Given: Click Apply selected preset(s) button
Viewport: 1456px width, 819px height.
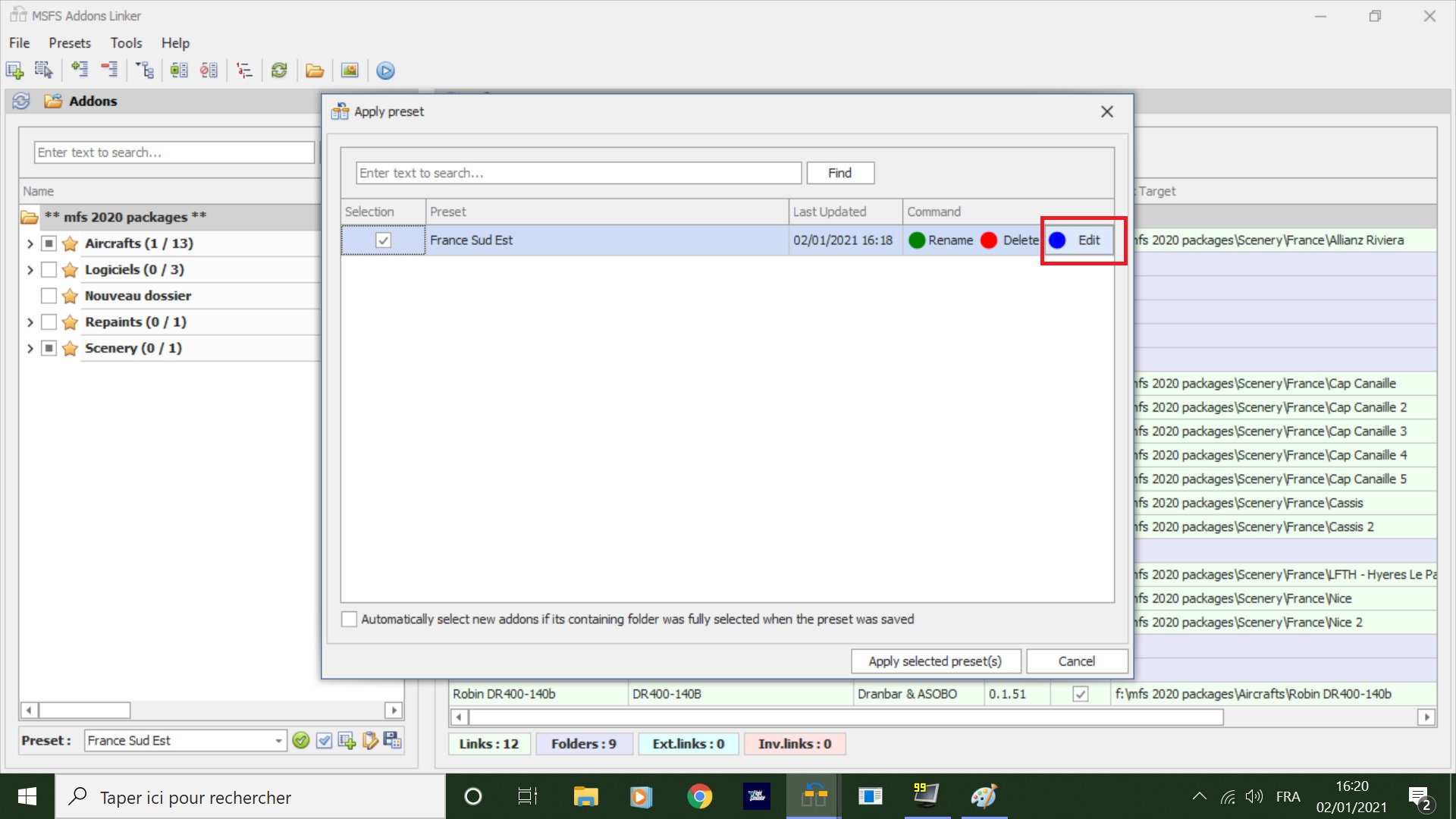Looking at the screenshot, I should (935, 661).
